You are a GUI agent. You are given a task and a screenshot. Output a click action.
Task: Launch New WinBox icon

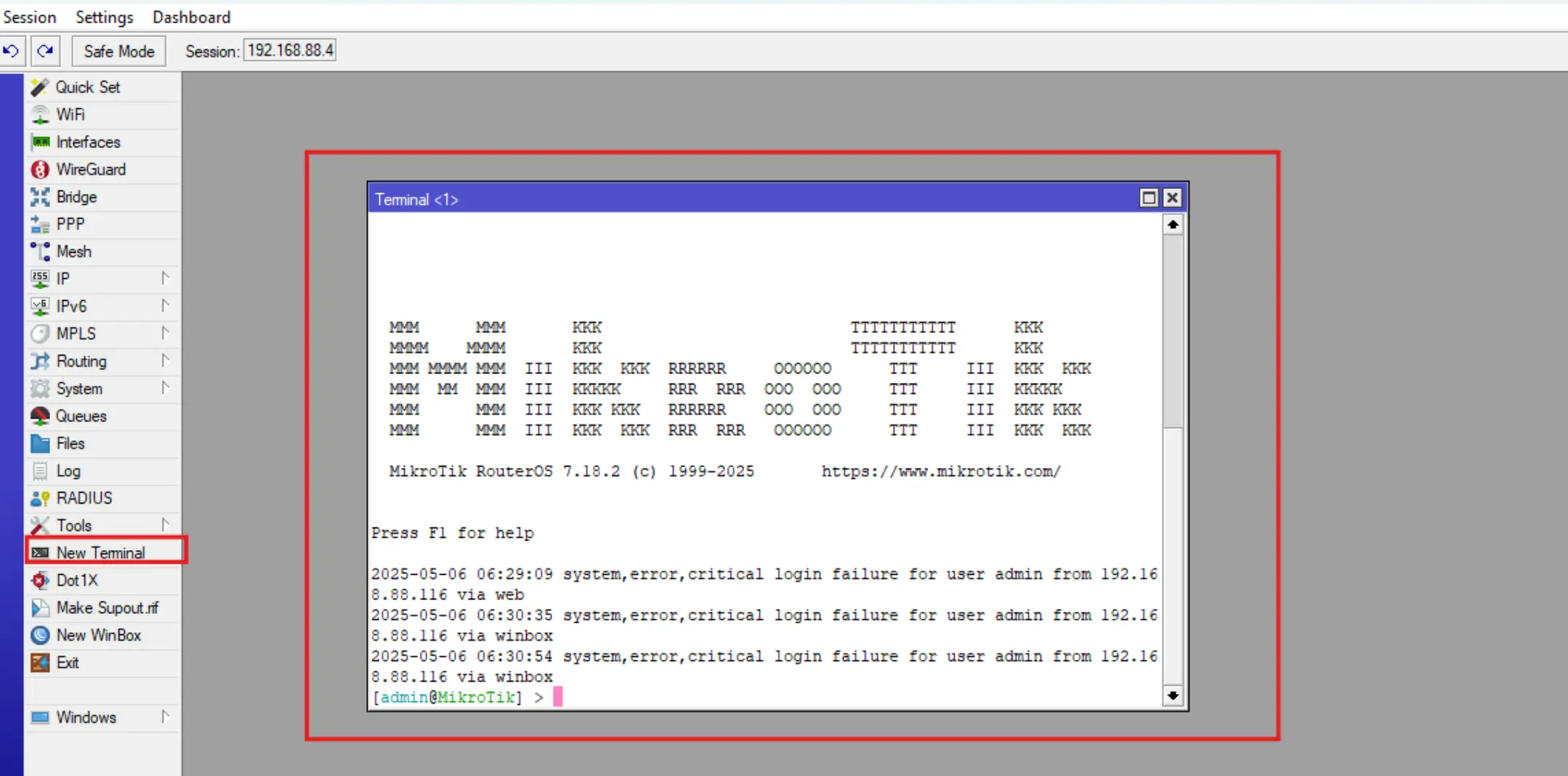[40, 635]
